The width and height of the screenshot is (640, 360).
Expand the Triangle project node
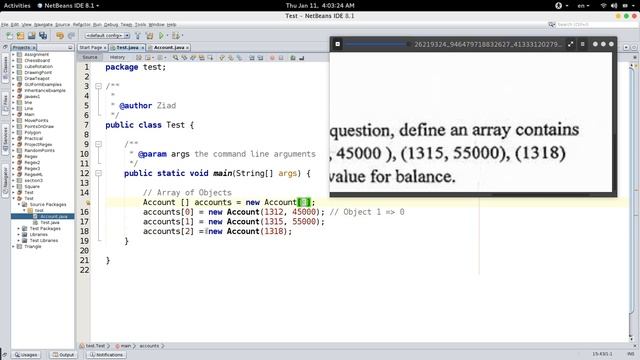coord(13,247)
